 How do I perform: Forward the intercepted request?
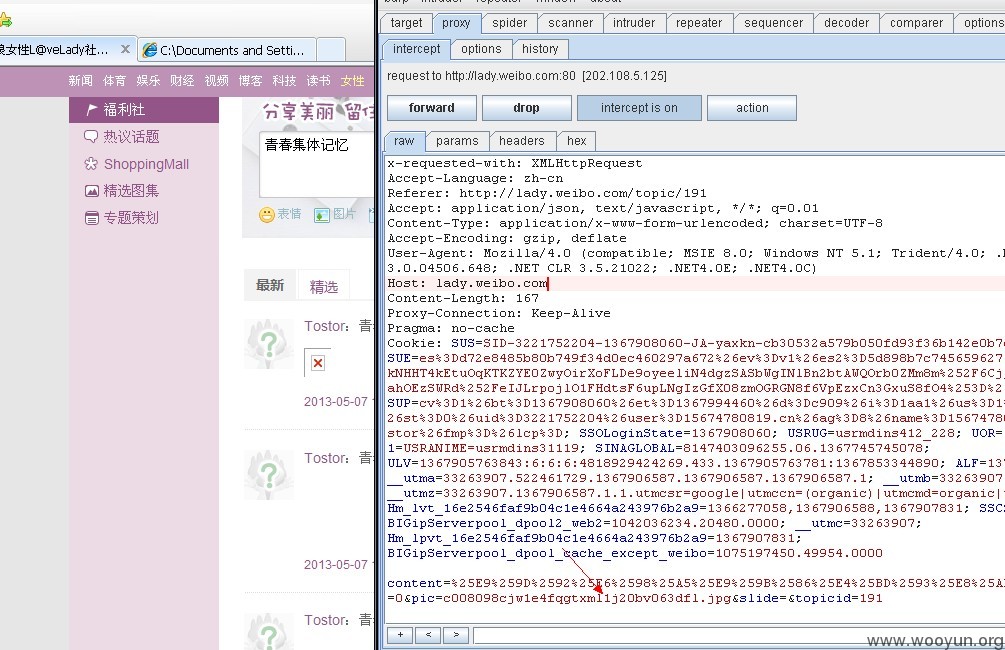click(x=431, y=108)
